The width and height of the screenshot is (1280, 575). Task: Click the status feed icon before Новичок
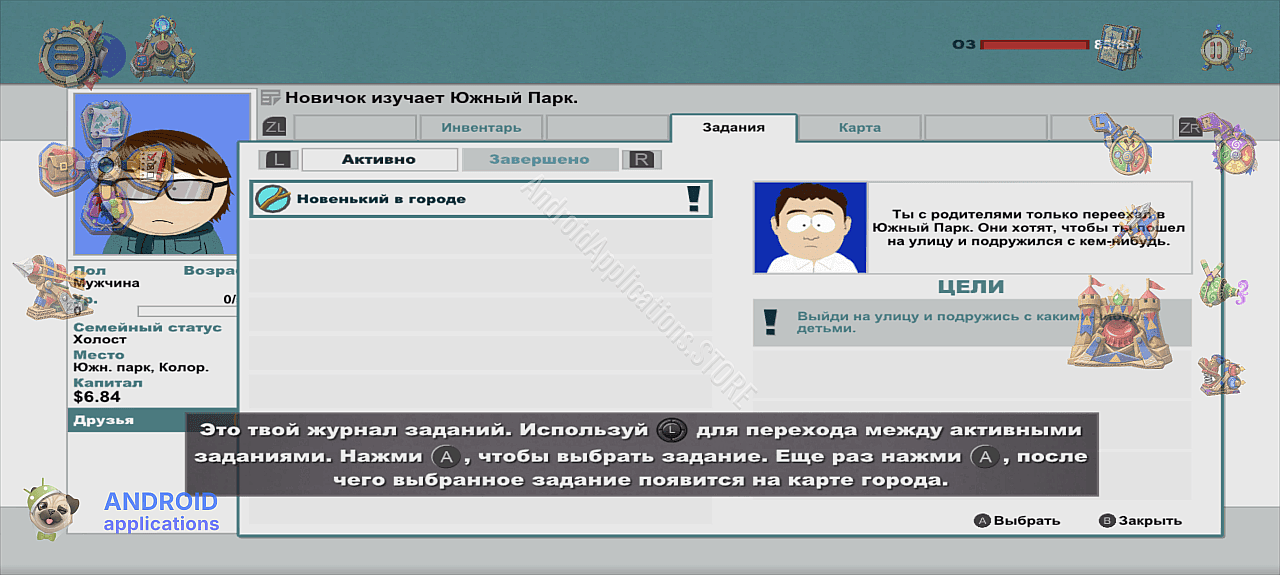271,98
